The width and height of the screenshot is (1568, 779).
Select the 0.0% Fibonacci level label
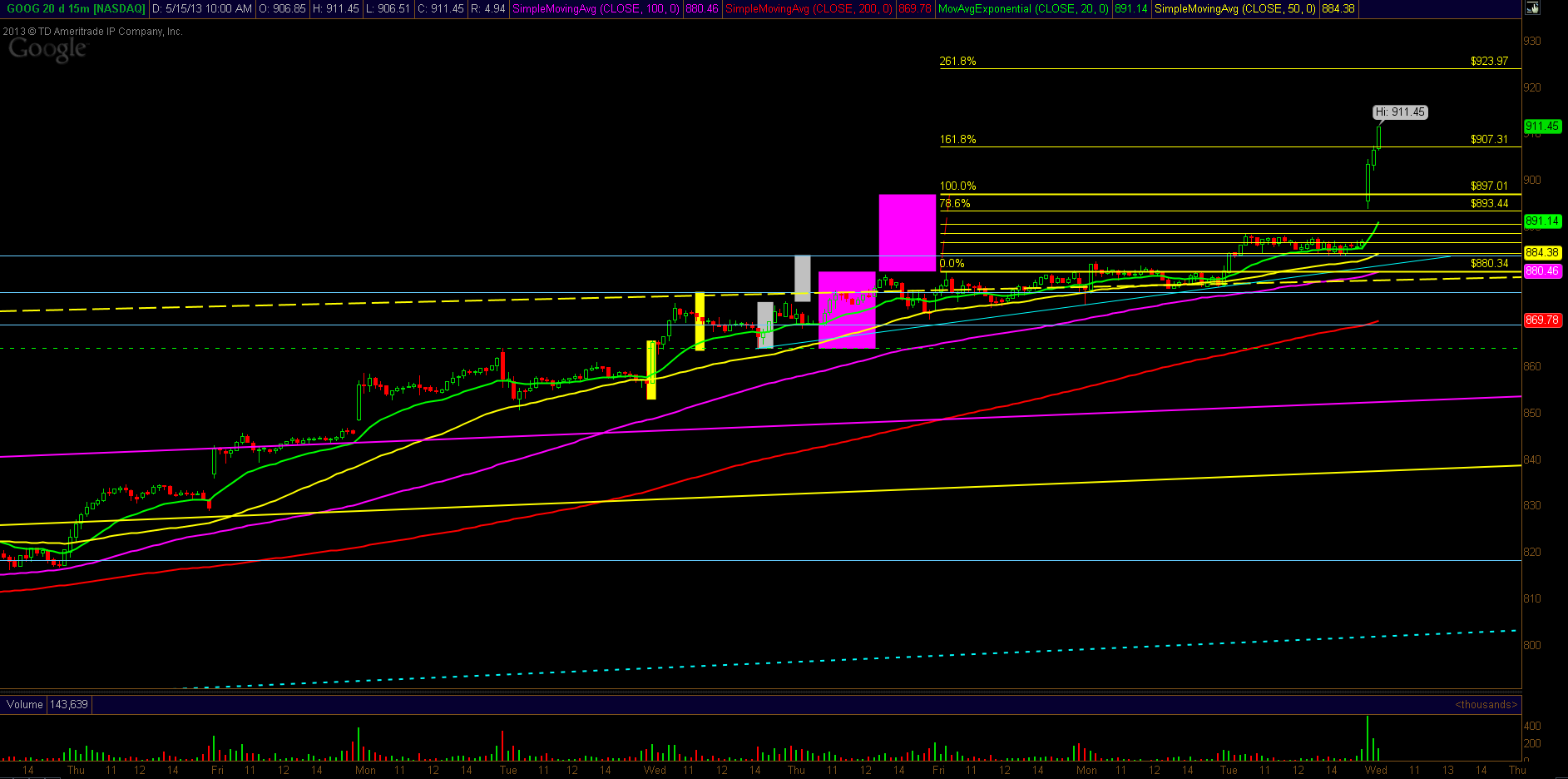pyautogui.click(x=952, y=264)
